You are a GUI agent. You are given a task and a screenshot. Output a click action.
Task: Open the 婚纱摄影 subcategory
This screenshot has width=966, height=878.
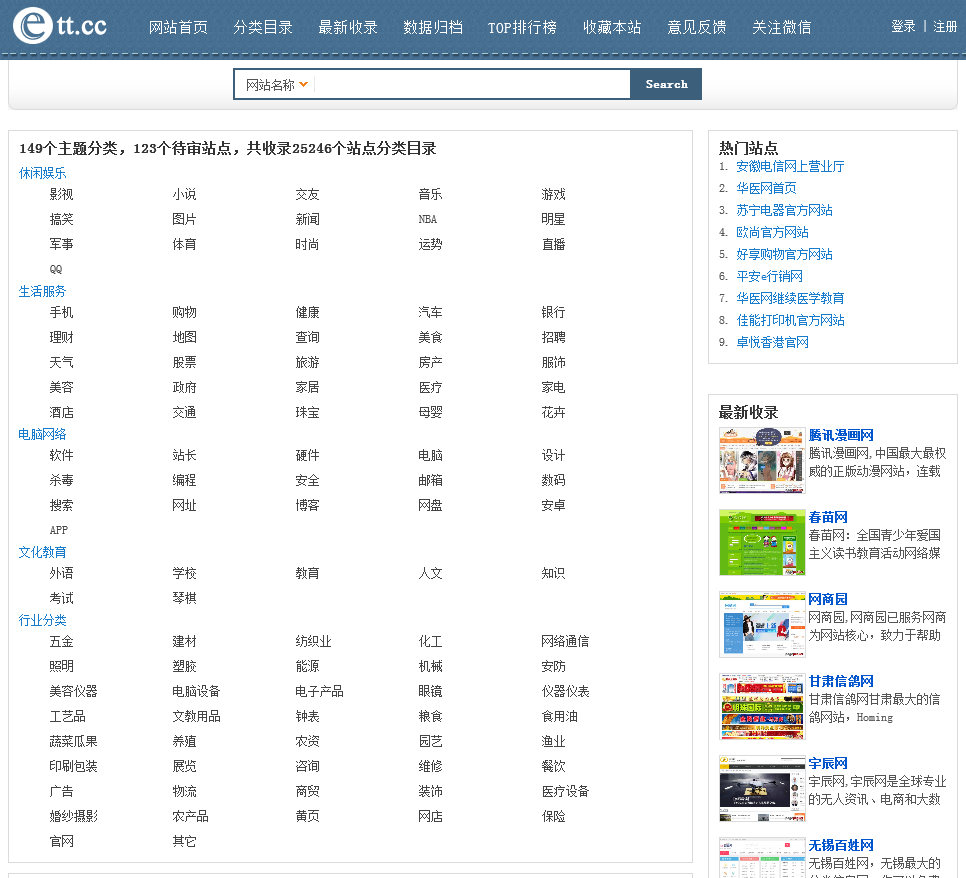pyautogui.click(x=73, y=816)
